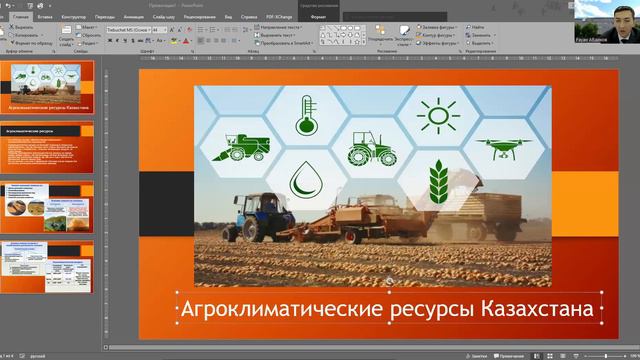640x360 pixels.
Task: Open the PDF-XChange ribbon tab
Action: tap(279, 17)
